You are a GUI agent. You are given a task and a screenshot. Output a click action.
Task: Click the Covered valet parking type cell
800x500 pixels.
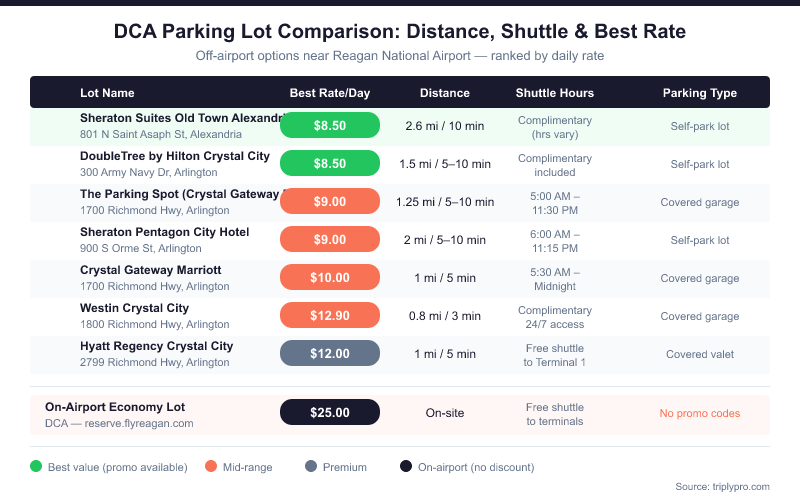click(x=700, y=354)
